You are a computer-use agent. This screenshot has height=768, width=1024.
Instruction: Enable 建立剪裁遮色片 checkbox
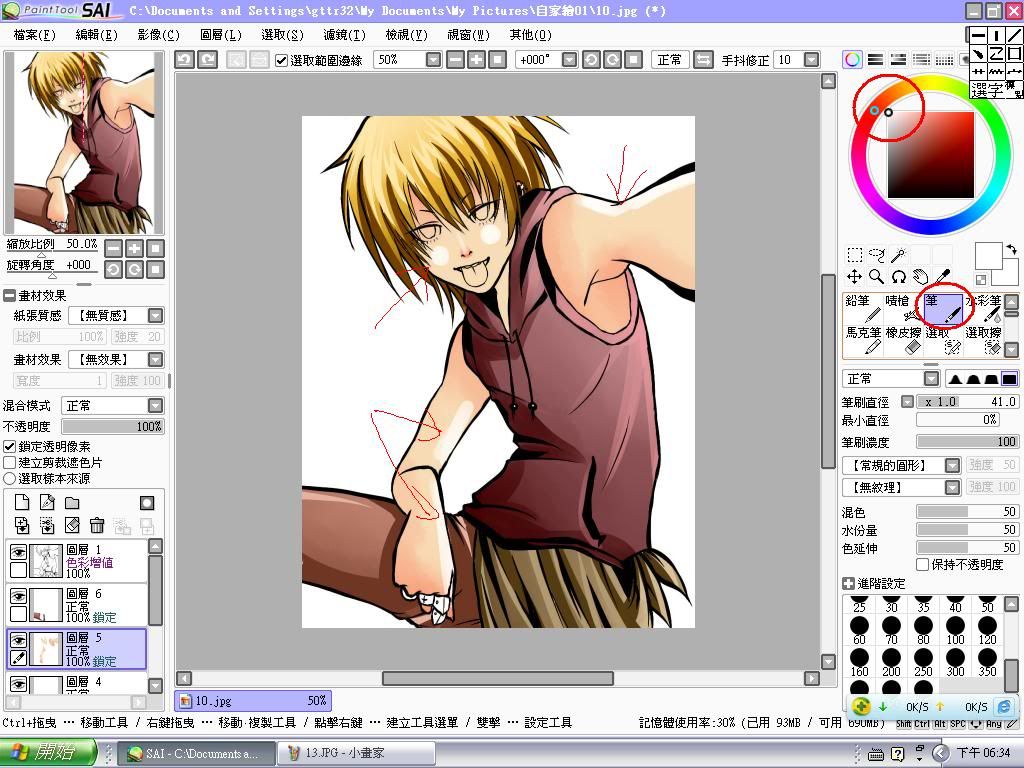coord(10,462)
